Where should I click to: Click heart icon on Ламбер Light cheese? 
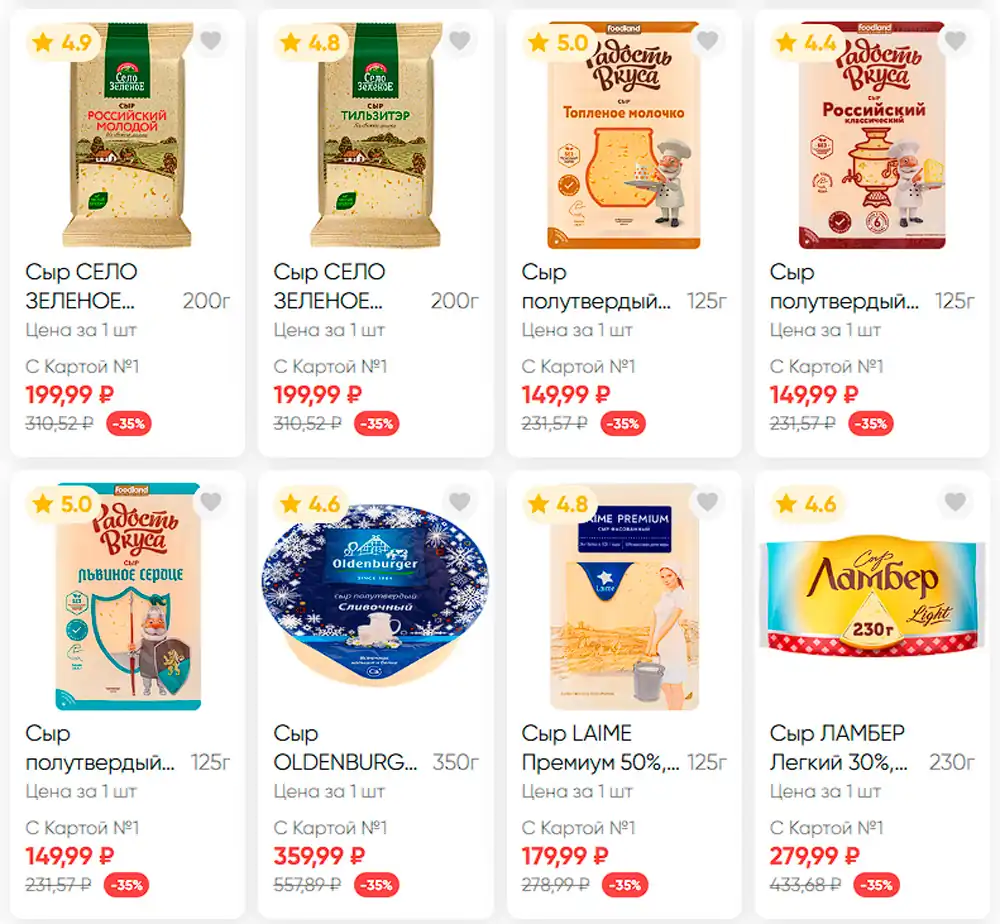pos(955,502)
